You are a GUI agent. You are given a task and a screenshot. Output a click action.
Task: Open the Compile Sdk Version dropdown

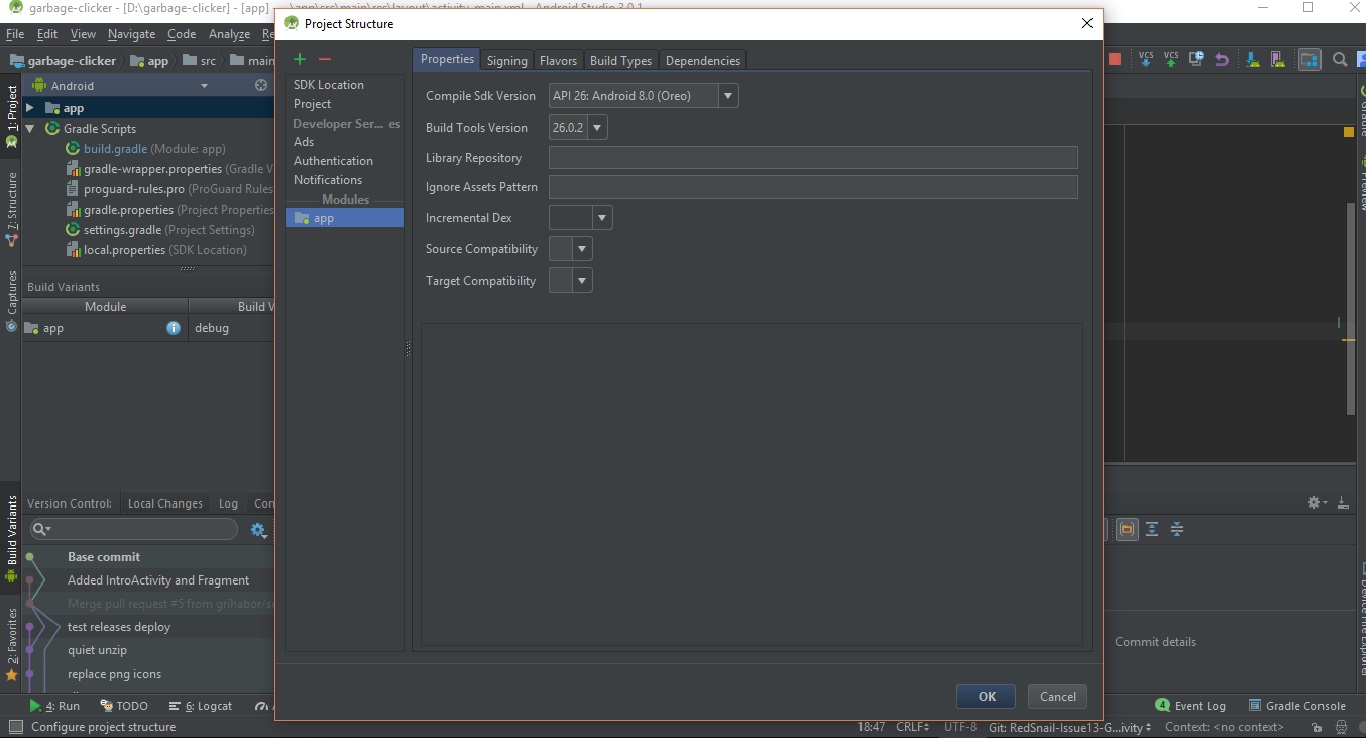[728, 96]
